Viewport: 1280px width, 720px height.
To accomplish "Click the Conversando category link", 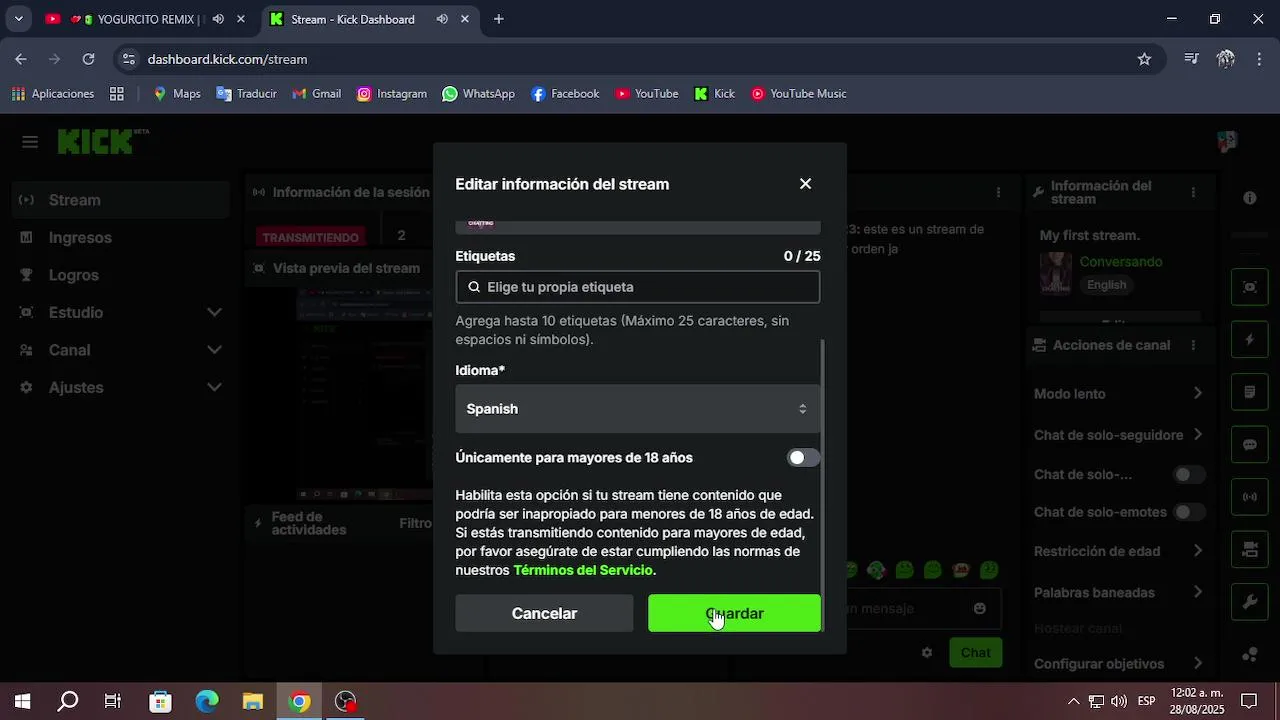I will [x=1121, y=262].
